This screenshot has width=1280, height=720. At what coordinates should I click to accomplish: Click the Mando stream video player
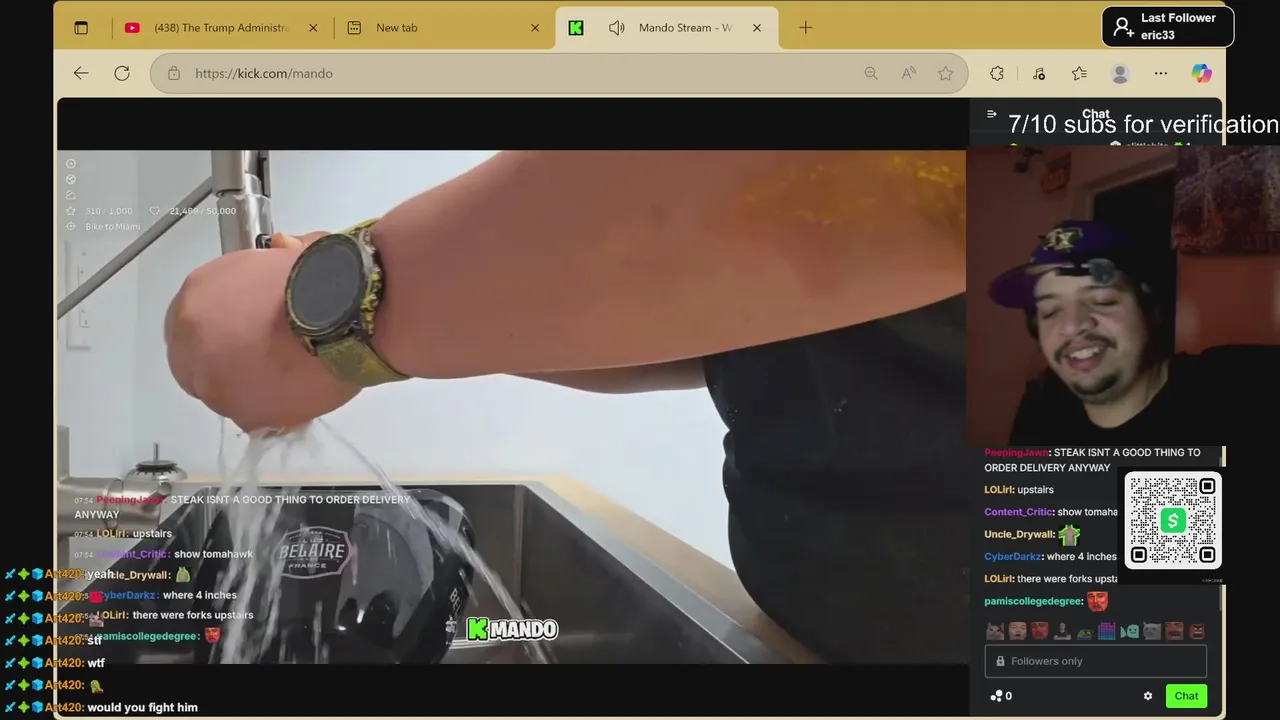click(511, 406)
